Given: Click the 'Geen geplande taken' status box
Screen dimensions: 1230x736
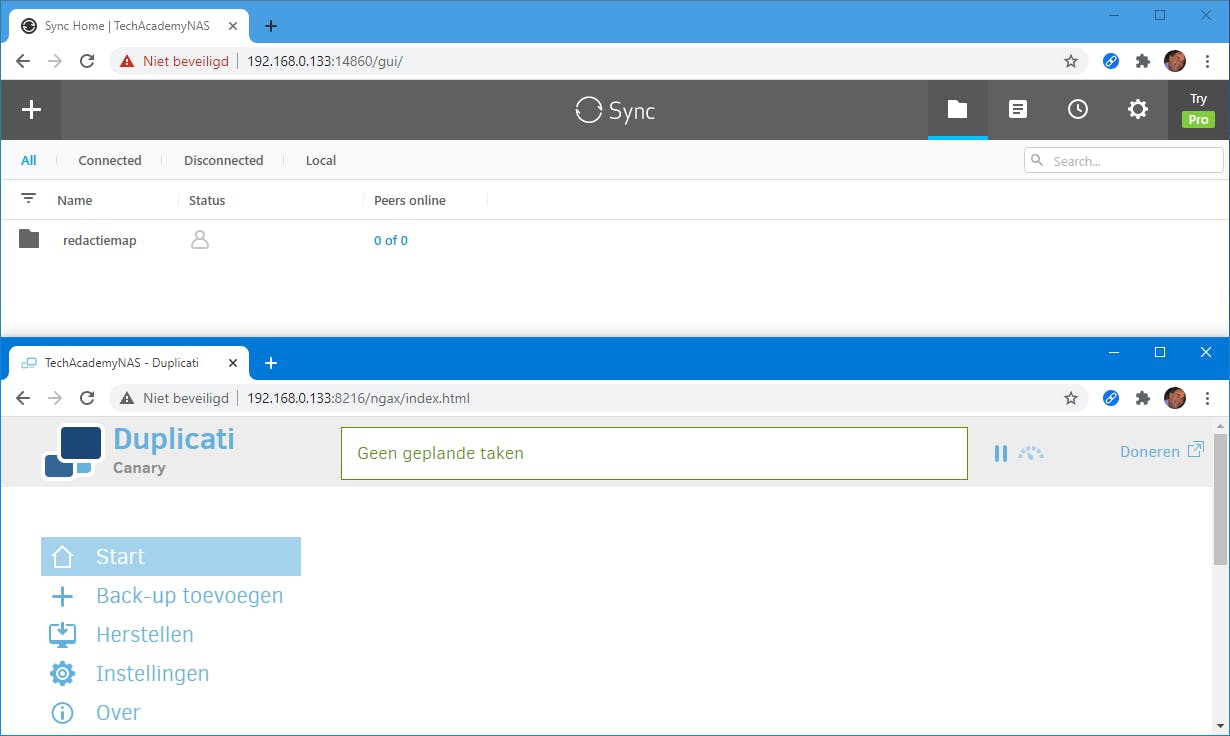Looking at the screenshot, I should tap(654, 453).
